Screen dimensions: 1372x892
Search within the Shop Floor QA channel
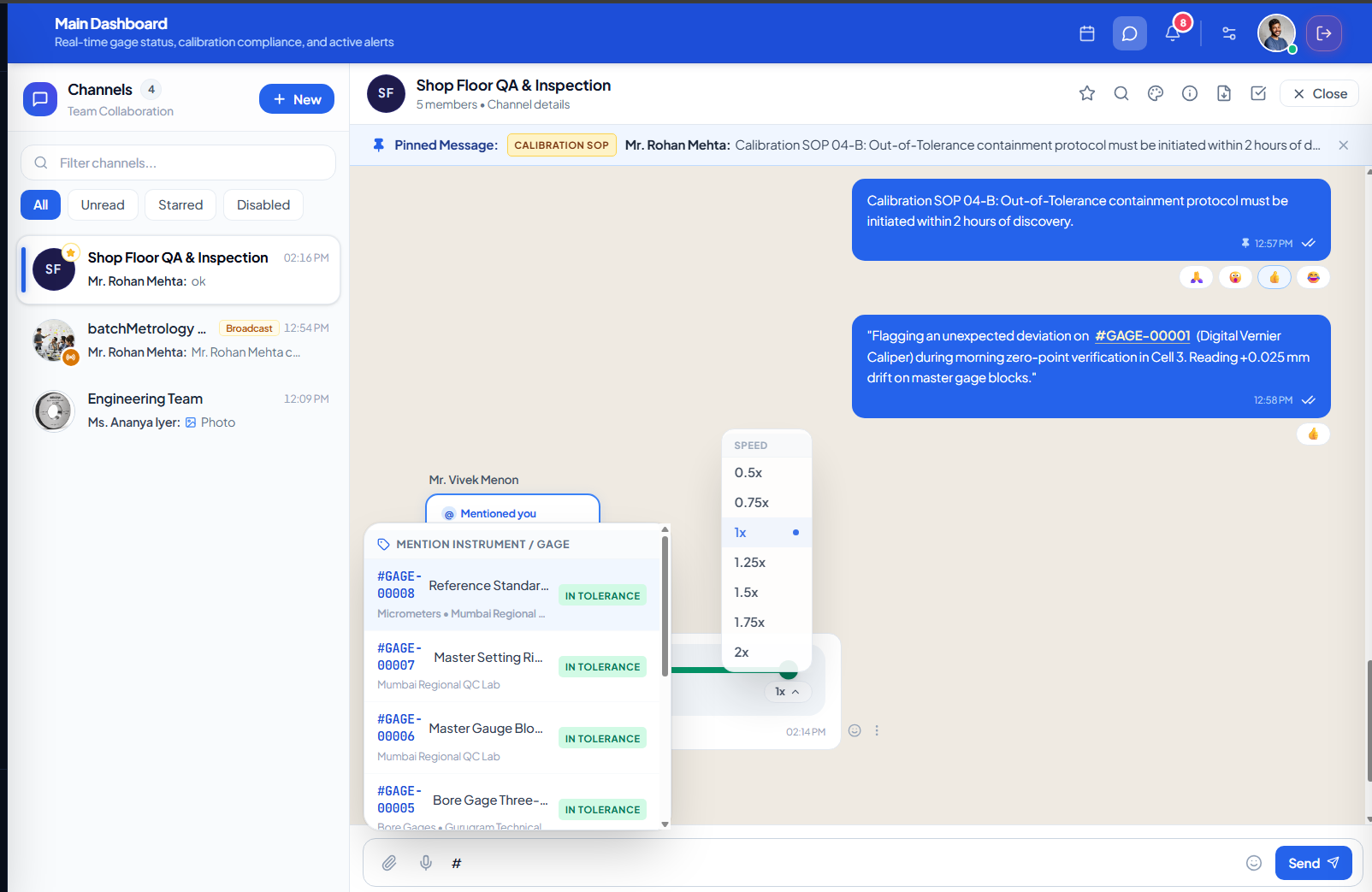(1121, 93)
